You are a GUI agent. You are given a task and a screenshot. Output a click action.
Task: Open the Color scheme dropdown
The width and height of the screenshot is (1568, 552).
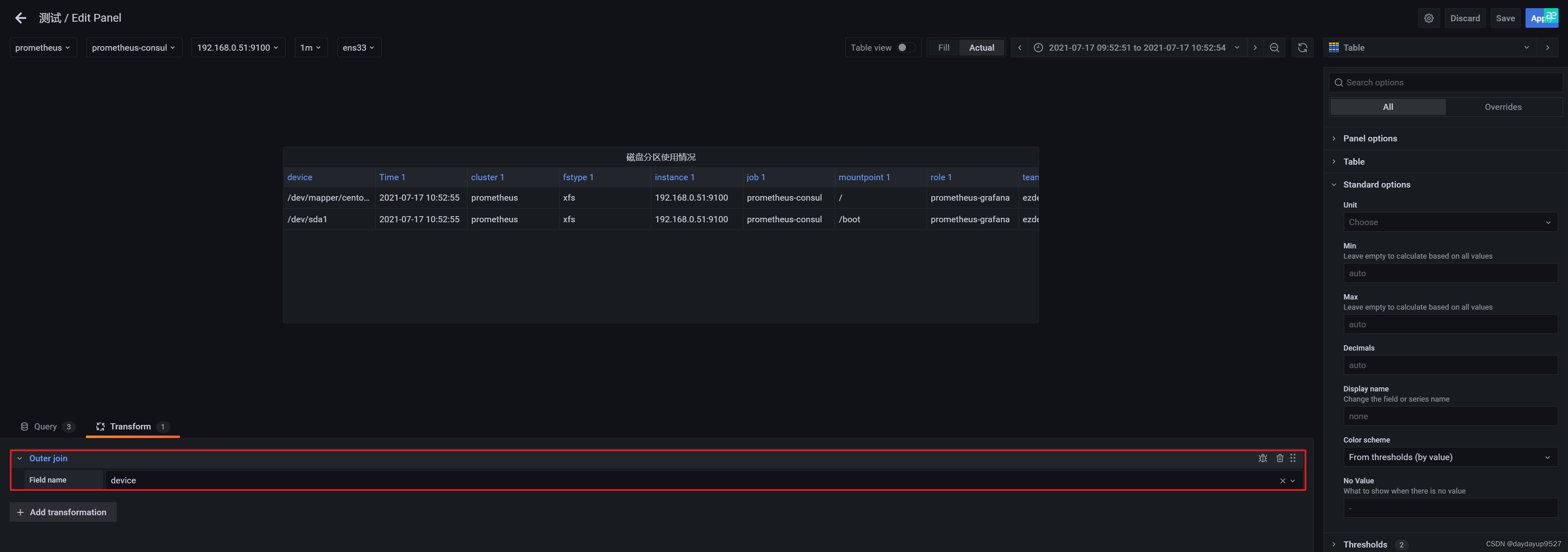(x=1449, y=457)
